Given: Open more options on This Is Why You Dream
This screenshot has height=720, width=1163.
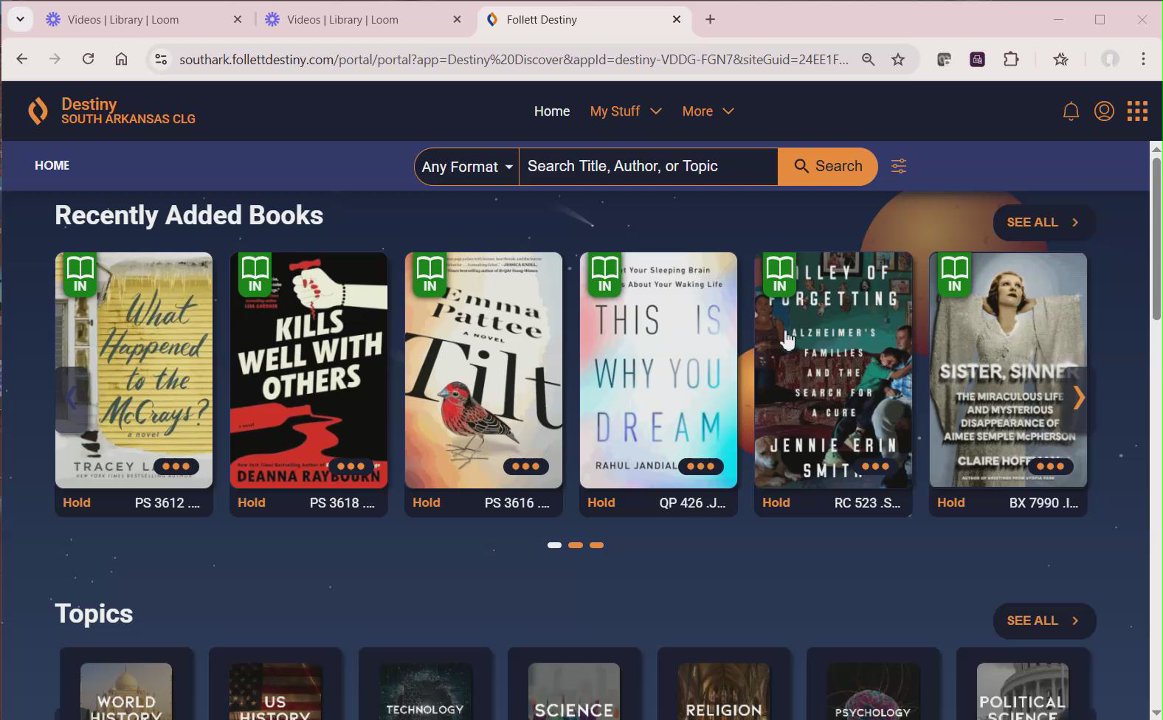Looking at the screenshot, I should pos(700,466).
